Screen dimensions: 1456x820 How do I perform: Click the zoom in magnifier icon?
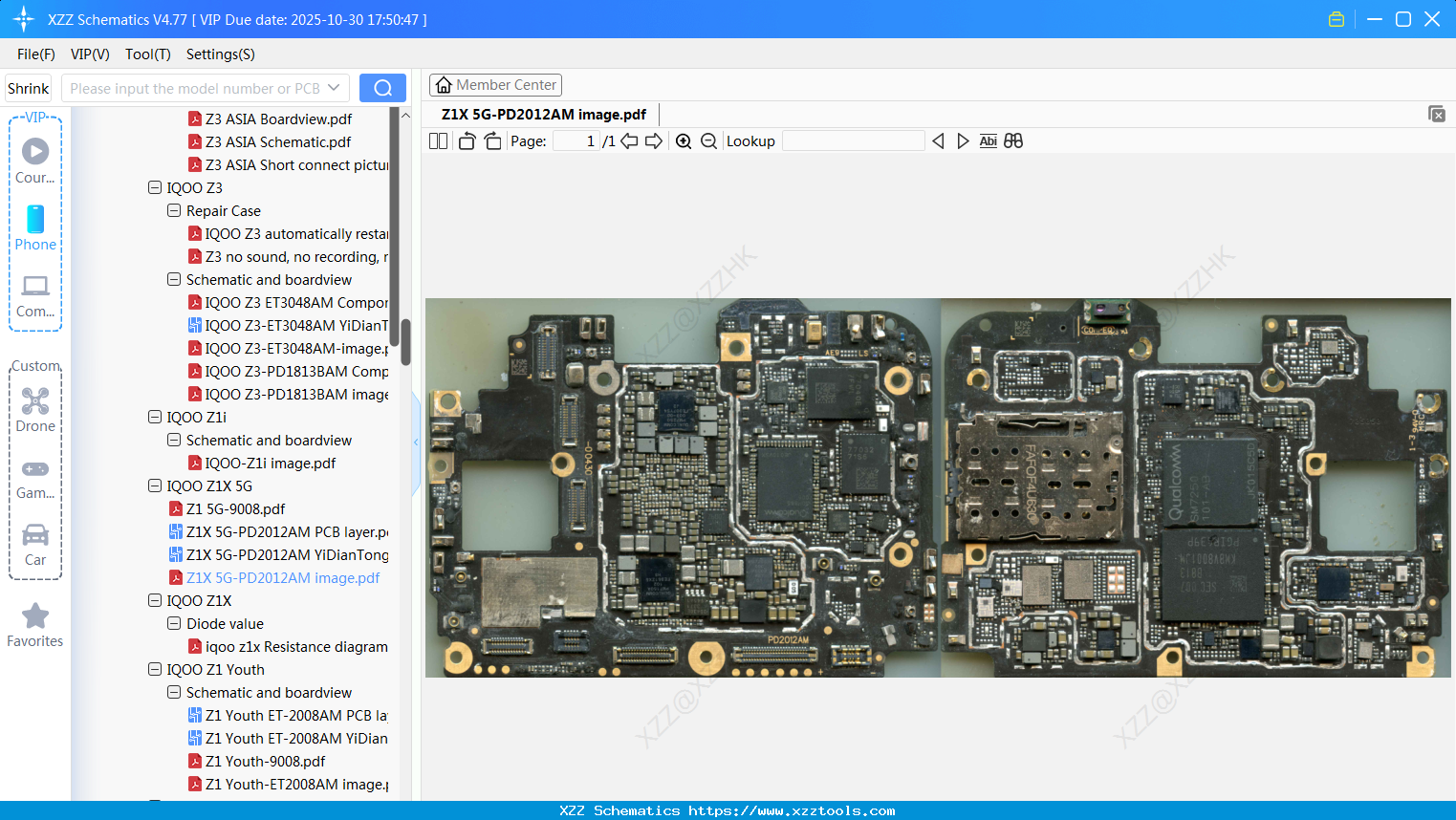coord(684,141)
